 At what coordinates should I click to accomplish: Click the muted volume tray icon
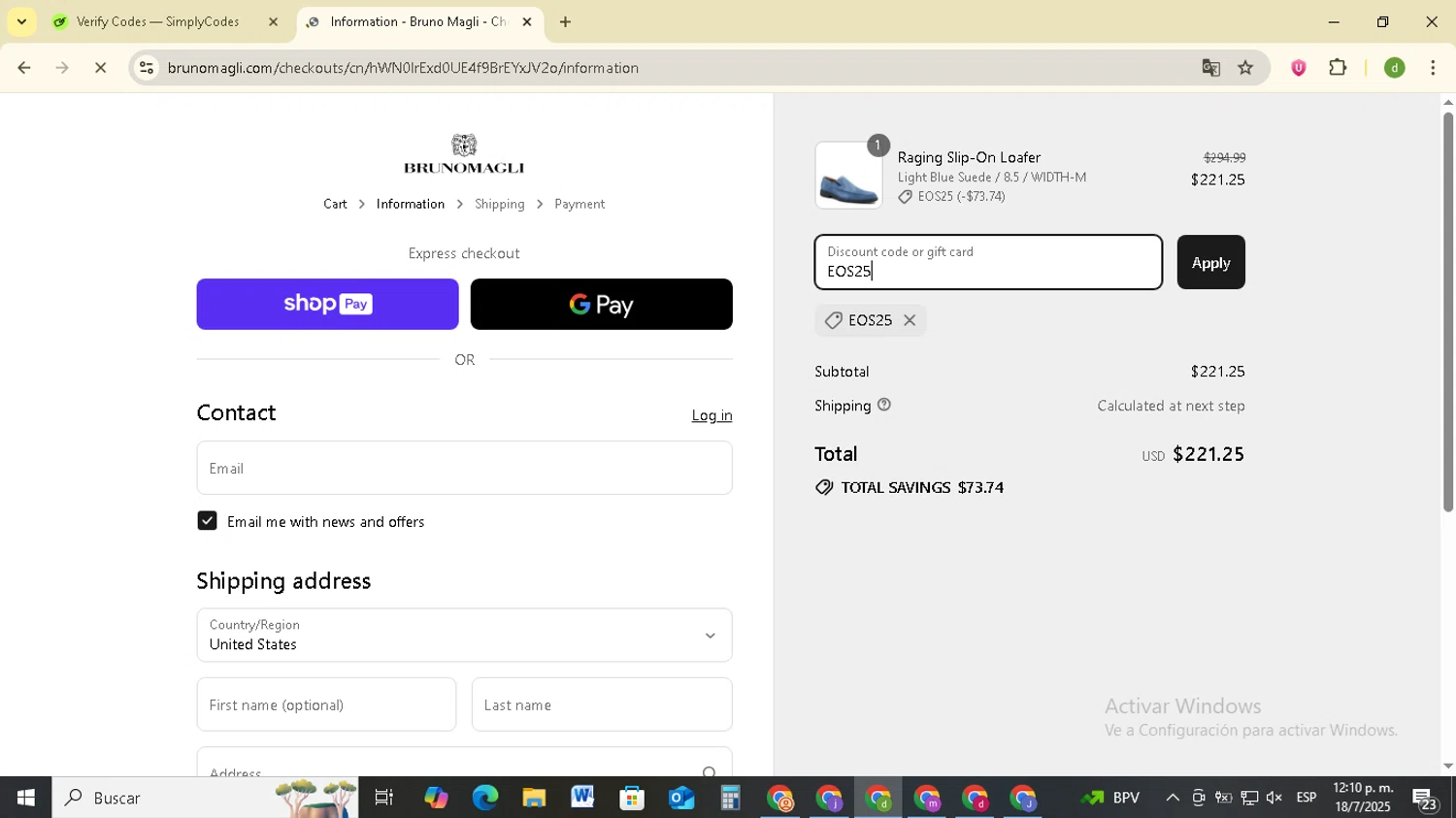pyautogui.click(x=1274, y=798)
